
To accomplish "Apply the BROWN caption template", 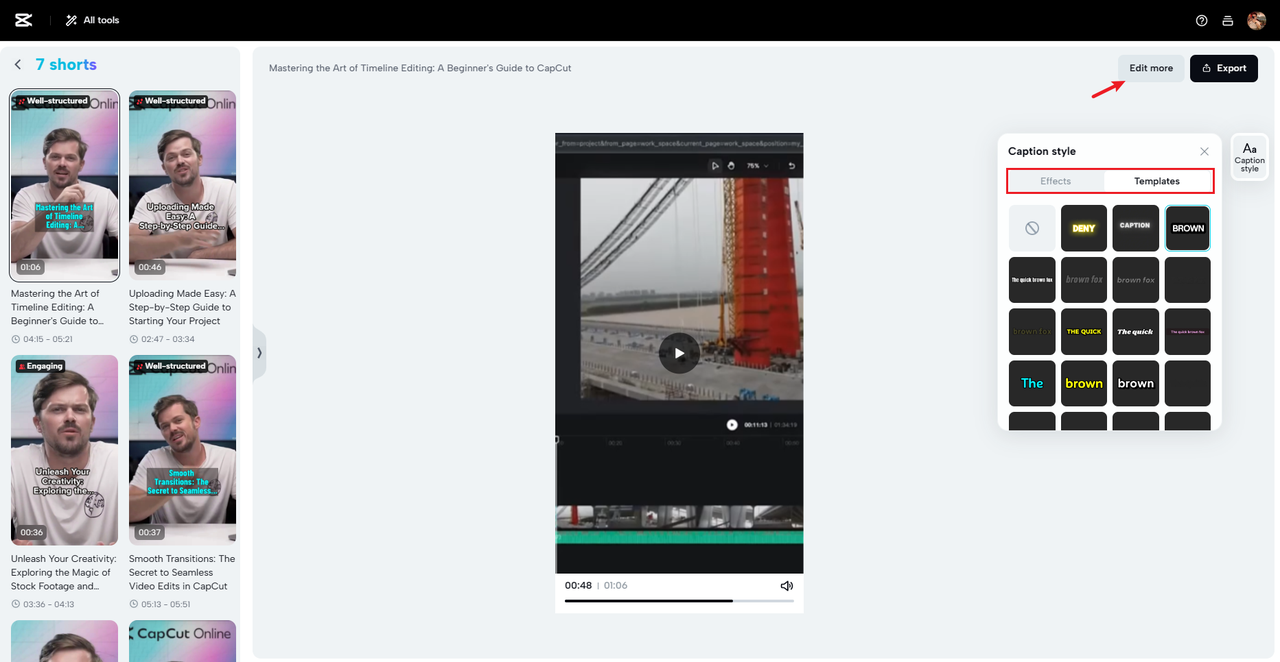I will (1187, 227).
